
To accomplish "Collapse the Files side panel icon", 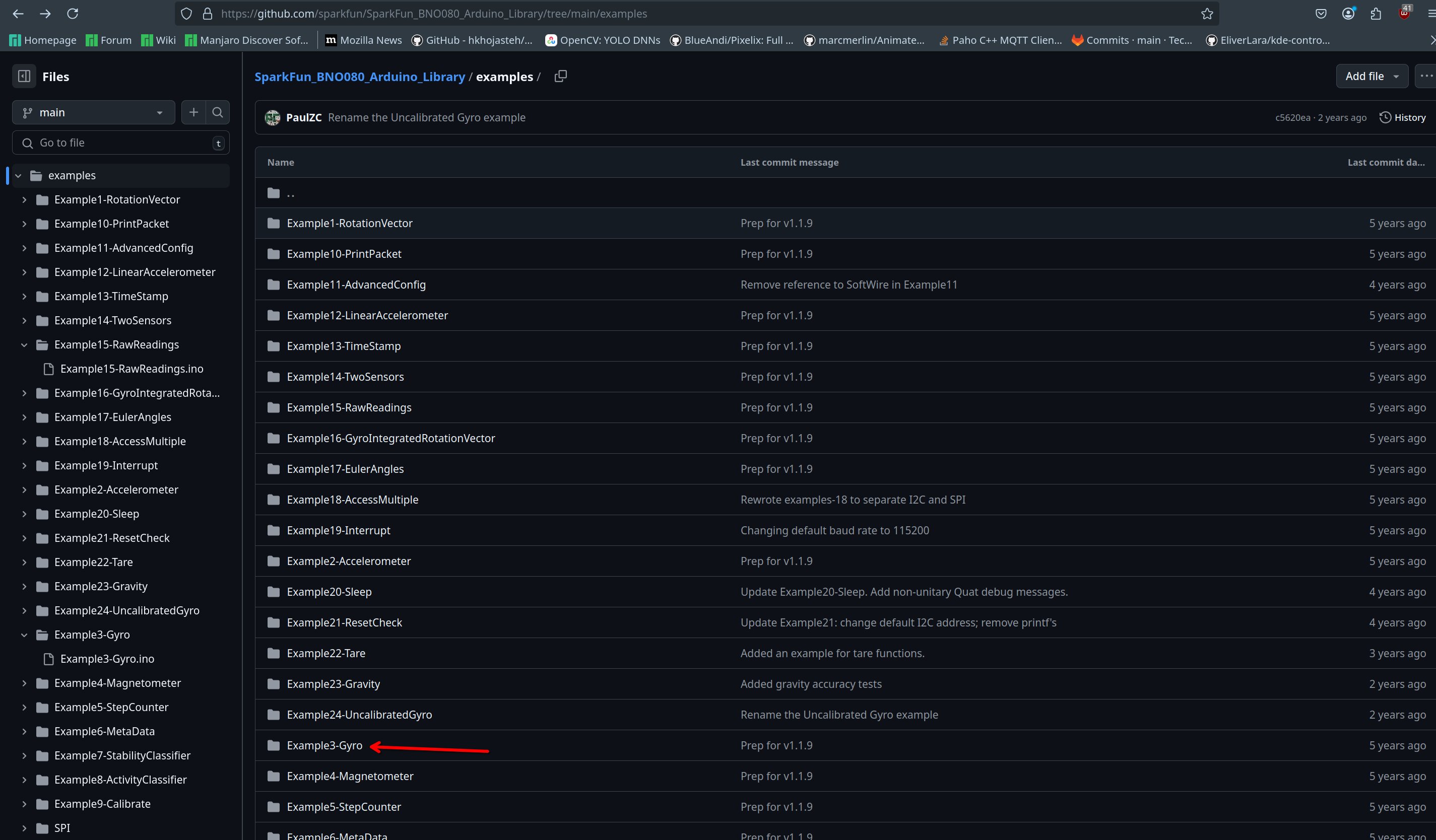I will point(24,77).
